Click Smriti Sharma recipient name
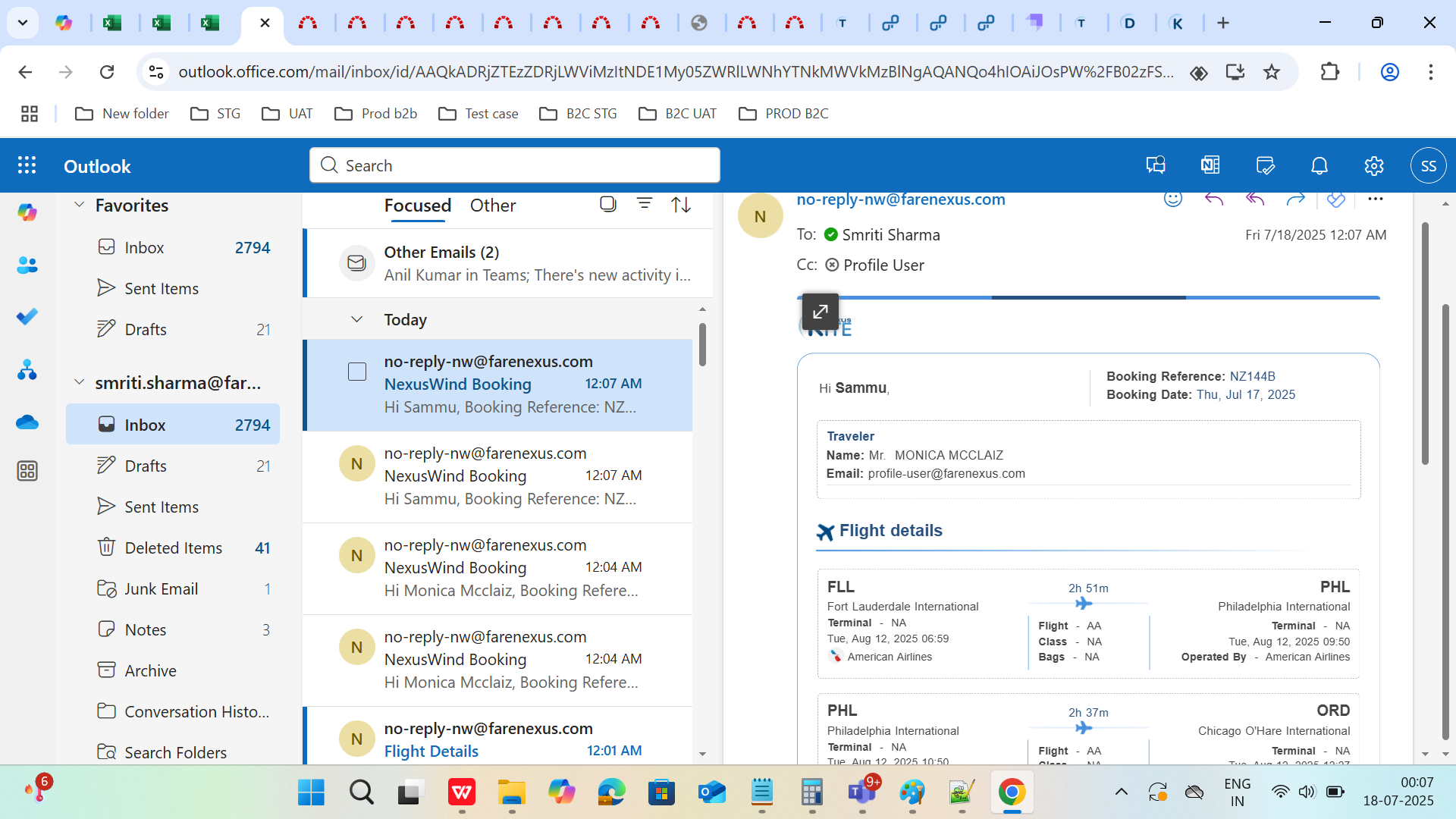 891,235
